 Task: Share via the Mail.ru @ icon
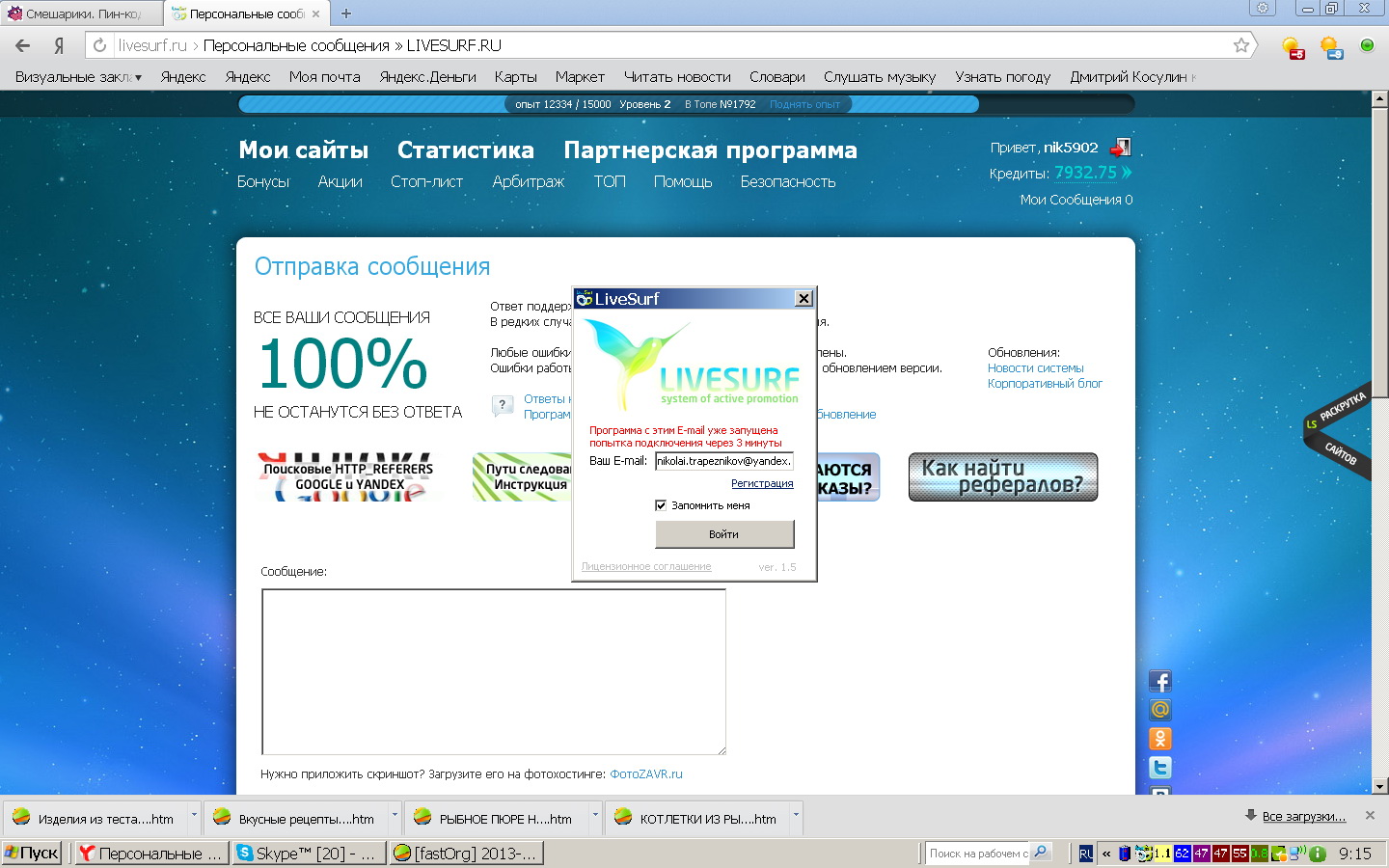point(1160,710)
